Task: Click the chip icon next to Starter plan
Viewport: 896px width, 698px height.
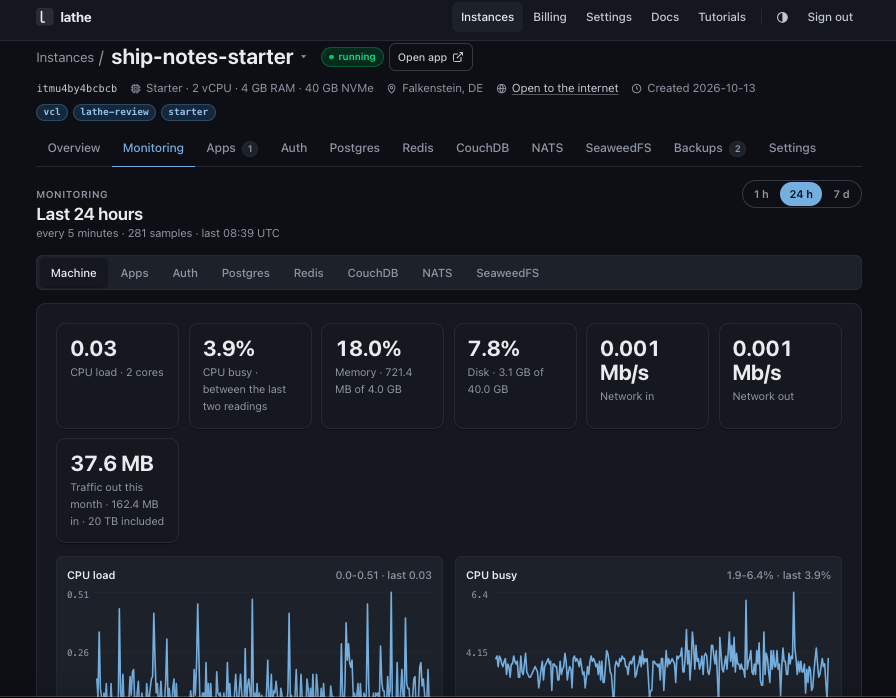Action: (x=135, y=89)
